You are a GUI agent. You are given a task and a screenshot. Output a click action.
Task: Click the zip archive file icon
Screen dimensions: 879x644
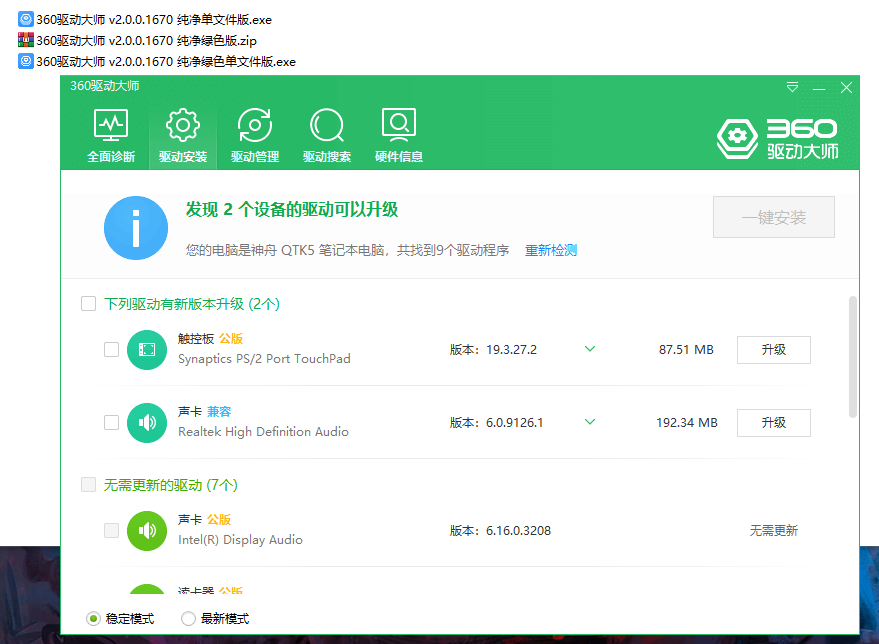[26, 40]
